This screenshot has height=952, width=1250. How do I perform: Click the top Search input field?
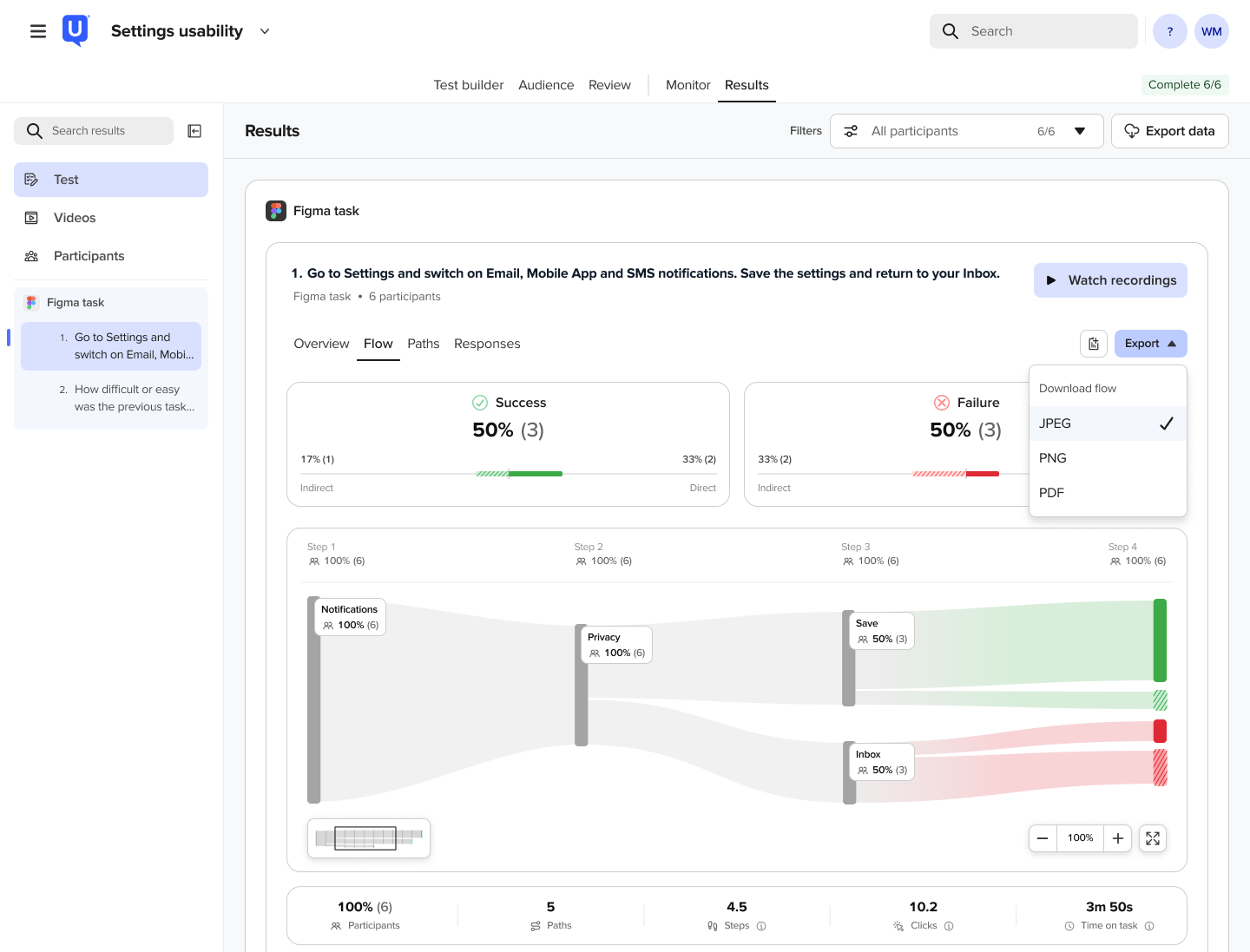[x=1033, y=31]
